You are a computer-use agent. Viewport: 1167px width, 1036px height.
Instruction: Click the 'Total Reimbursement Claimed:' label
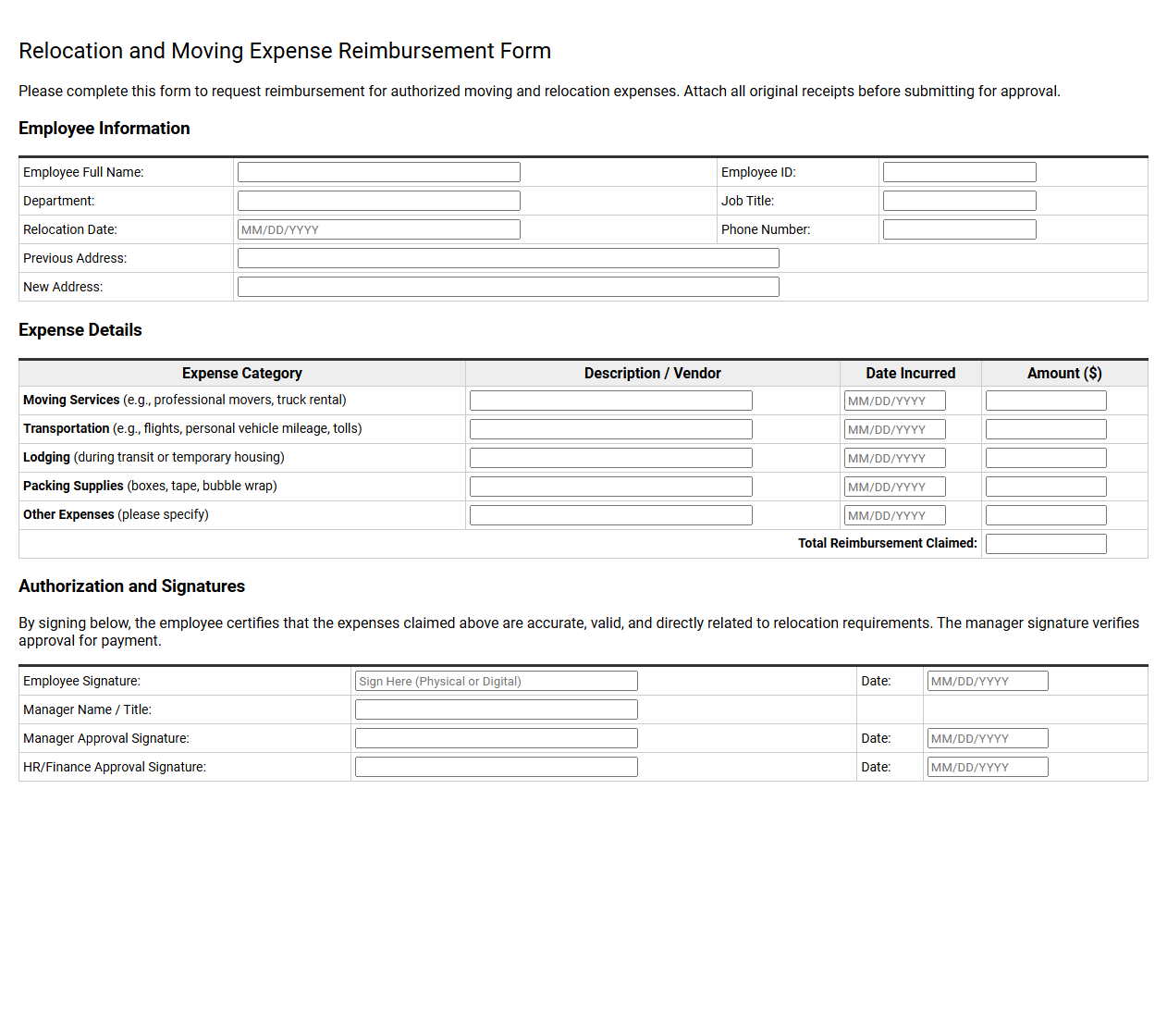click(x=888, y=543)
